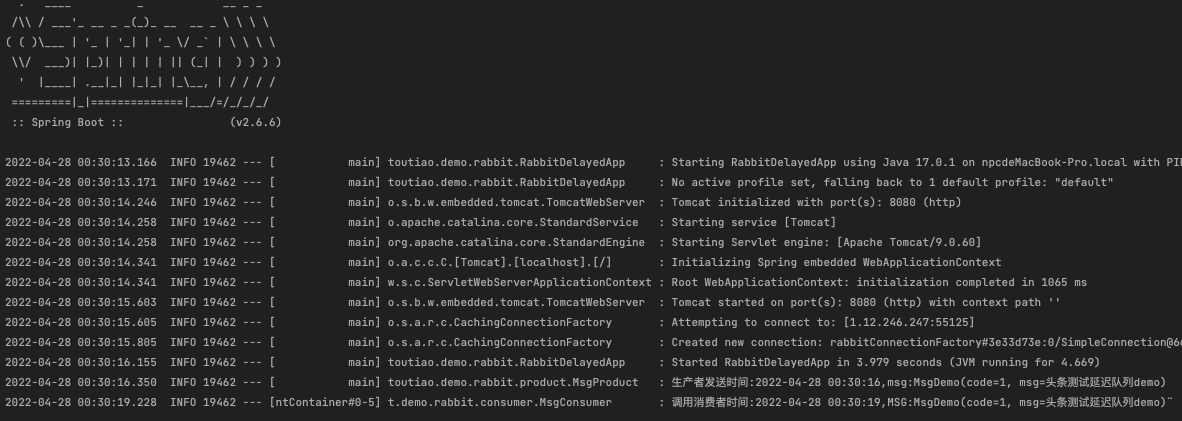
Task: Click the 'Attempting to connect to' log message
Action: (x=822, y=322)
